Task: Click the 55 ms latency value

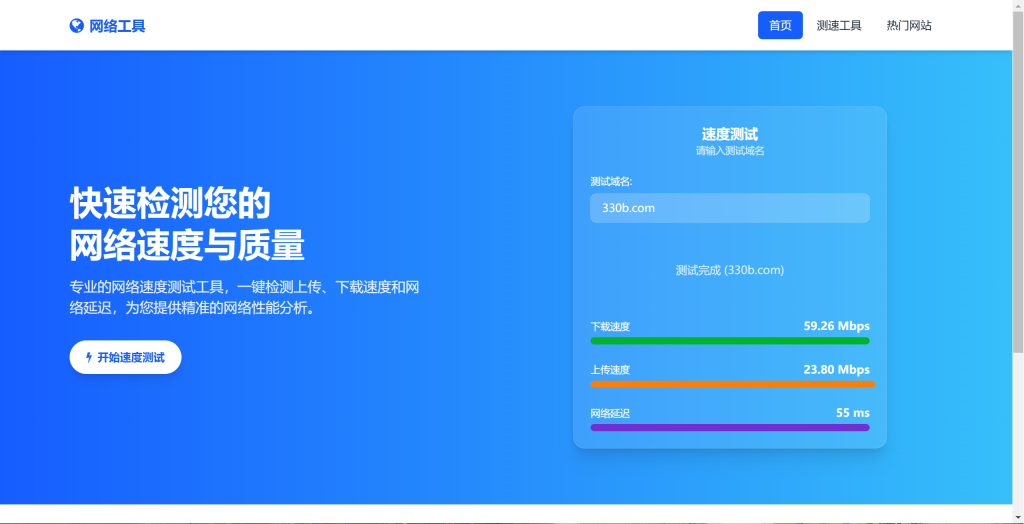Action: (852, 413)
